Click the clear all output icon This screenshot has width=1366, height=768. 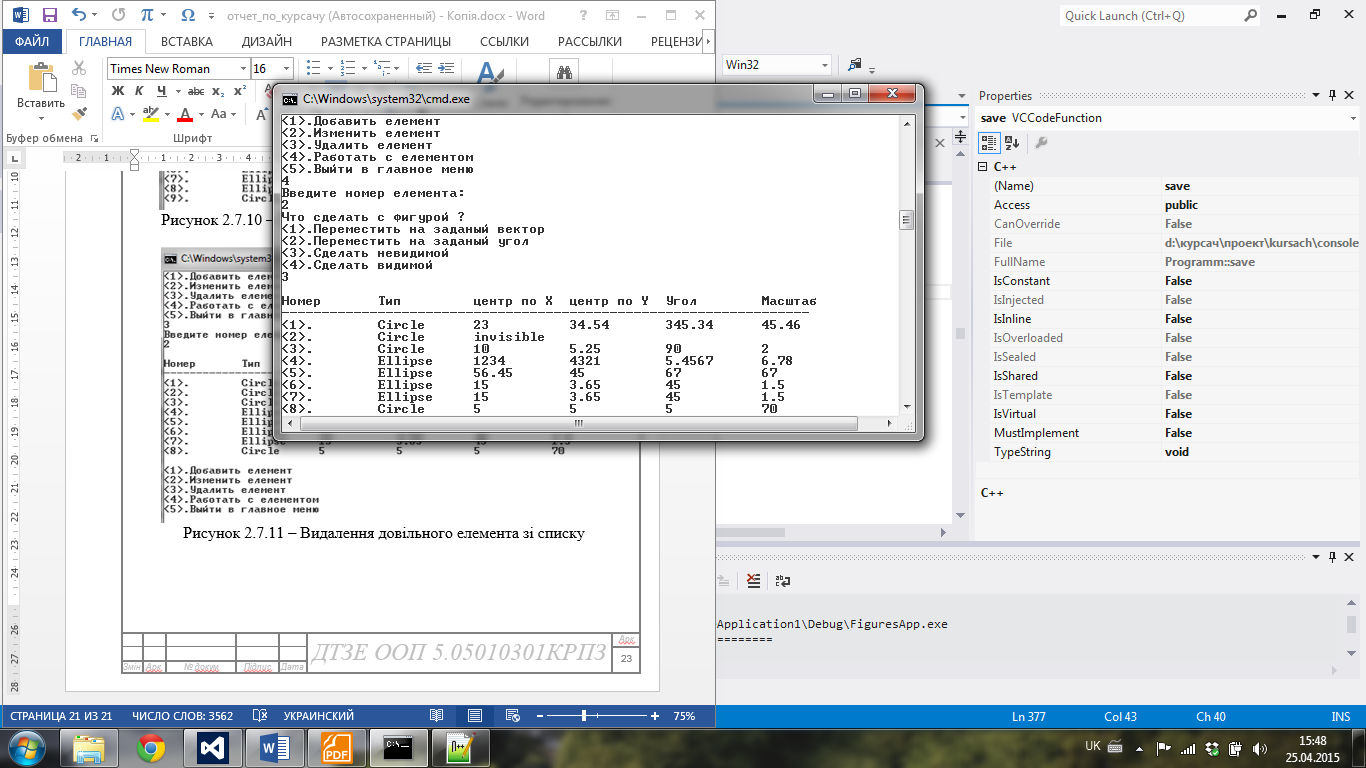(753, 580)
